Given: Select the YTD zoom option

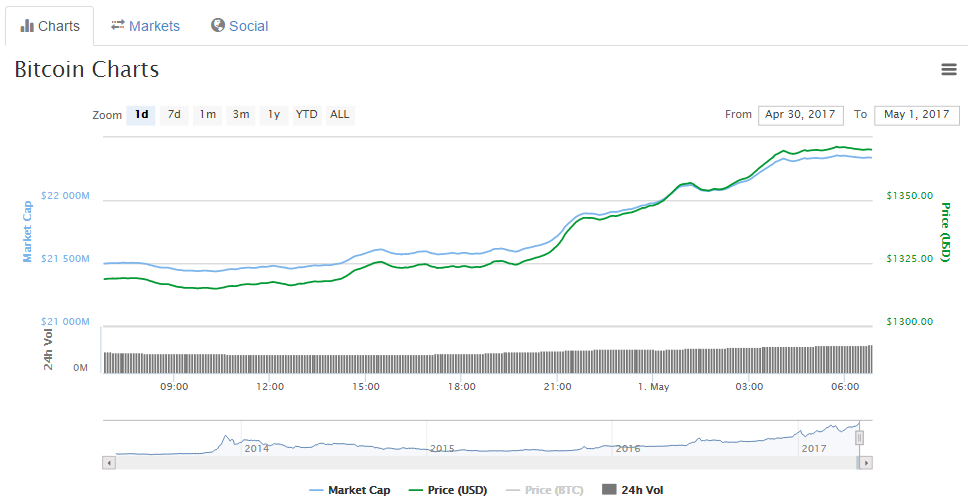Looking at the screenshot, I should (306, 115).
